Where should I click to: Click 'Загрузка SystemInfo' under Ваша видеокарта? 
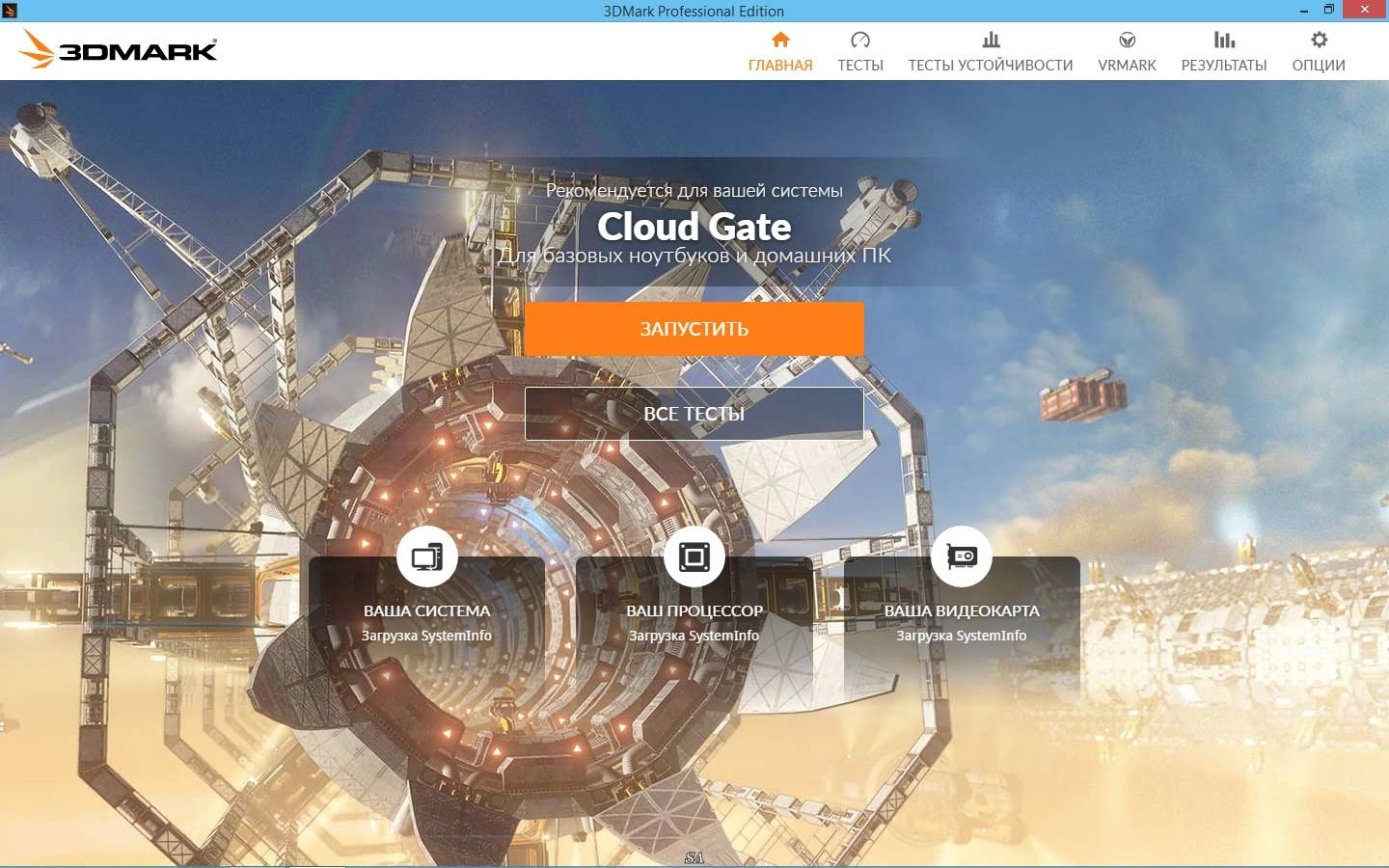click(962, 636)
